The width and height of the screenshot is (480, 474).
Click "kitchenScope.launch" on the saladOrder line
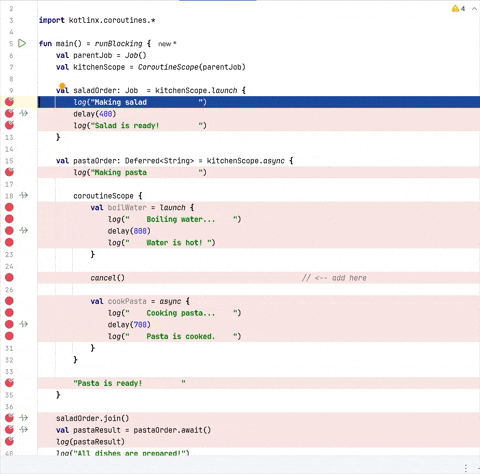(196, 90)
